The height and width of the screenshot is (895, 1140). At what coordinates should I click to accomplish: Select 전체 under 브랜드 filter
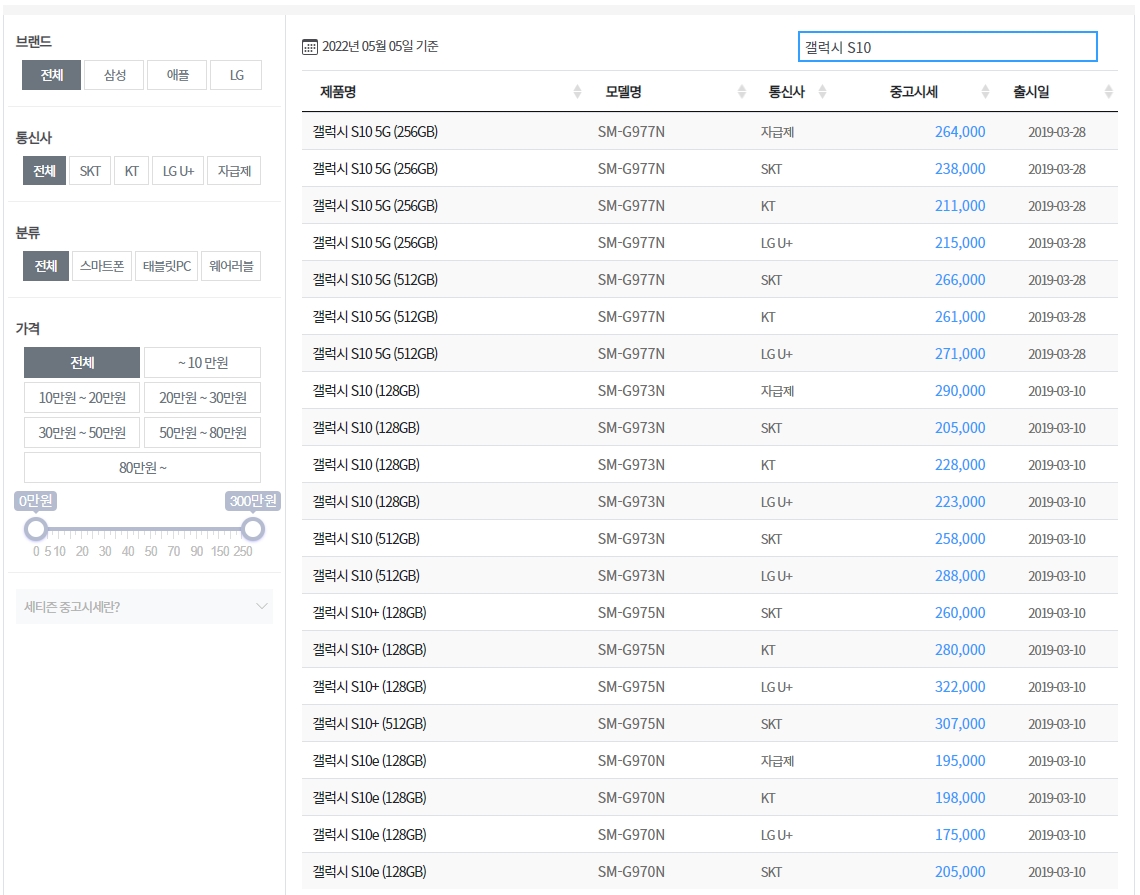click(51, 75)
